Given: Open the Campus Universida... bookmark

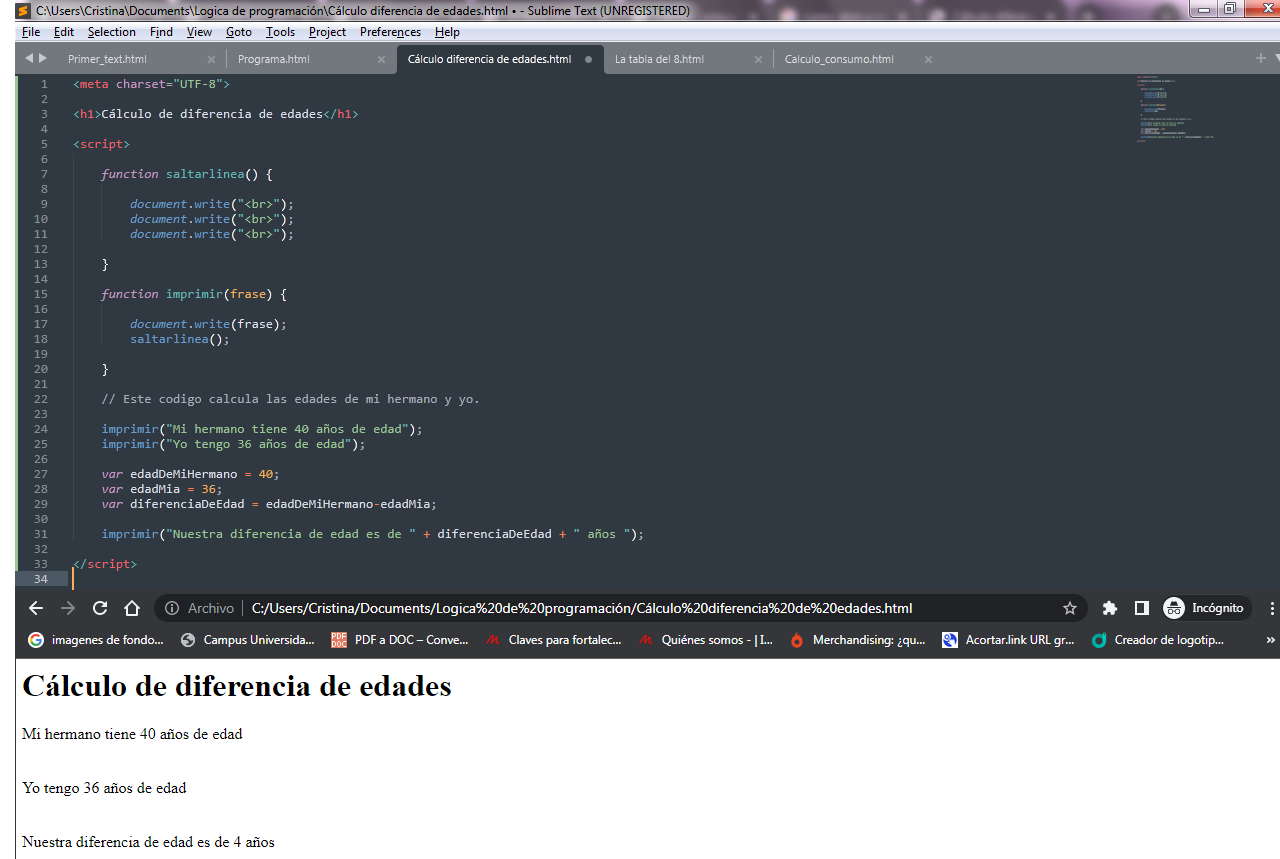Looking at the screenshot, I should [x=247, y=640].
